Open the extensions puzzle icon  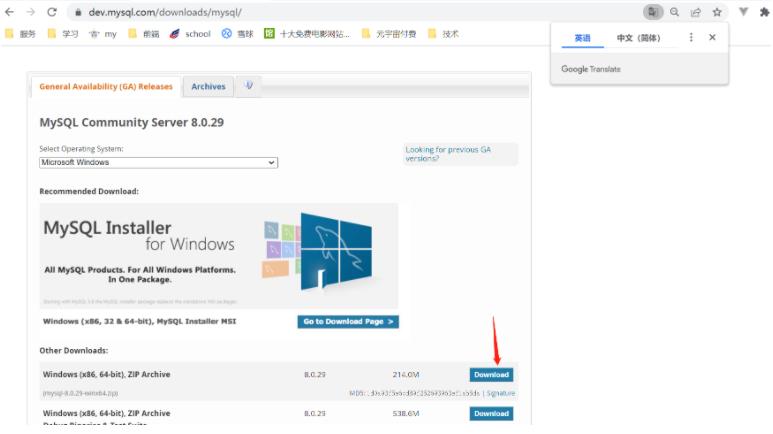(765, 12)
